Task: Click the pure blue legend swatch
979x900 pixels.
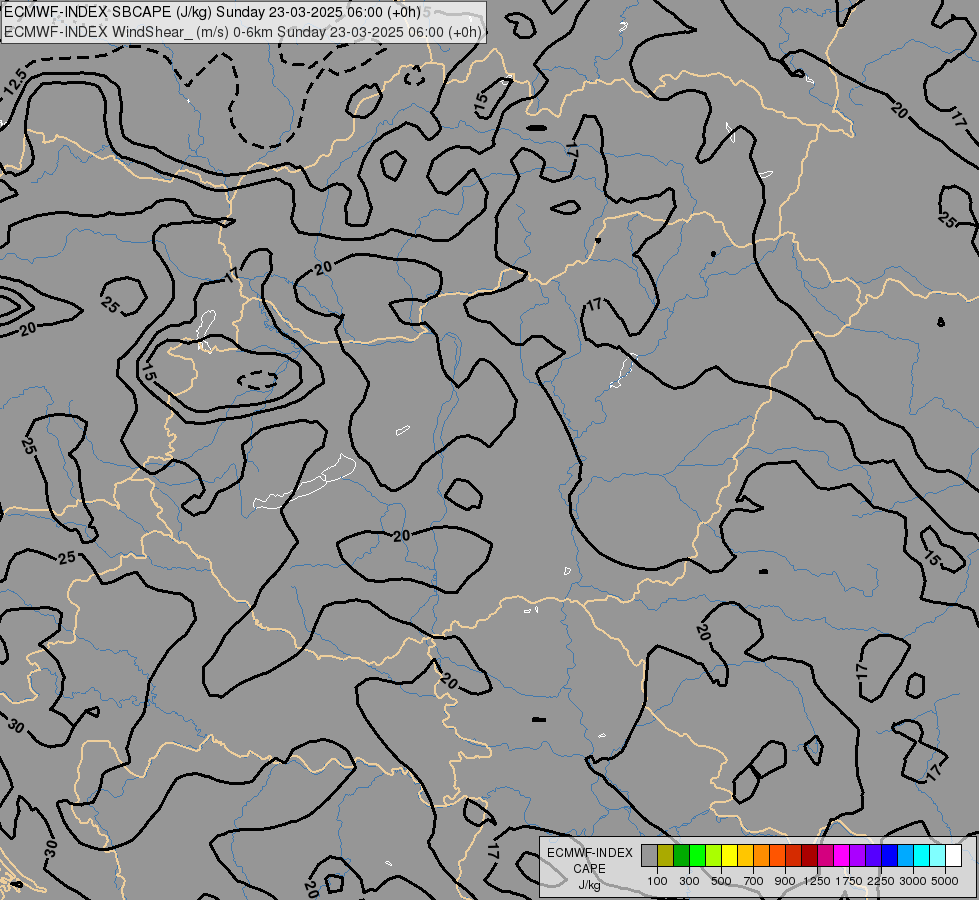Action: [x=889, y=856]
